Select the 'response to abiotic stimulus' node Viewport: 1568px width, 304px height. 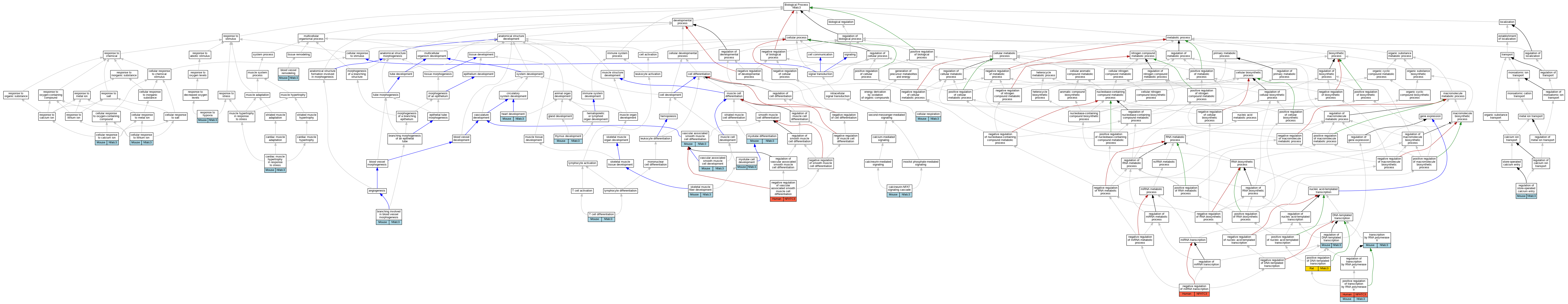pyautogui.click(x=200, y=55)
